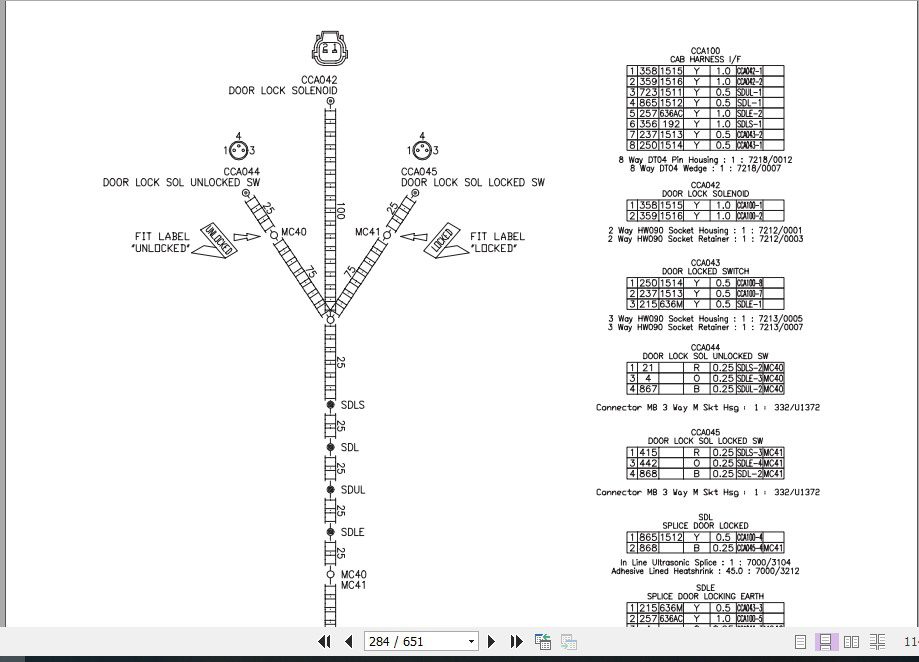The height and width of the screenshot is (662, 919).
Task: Switch to two-page facing view
Action: 852,641
